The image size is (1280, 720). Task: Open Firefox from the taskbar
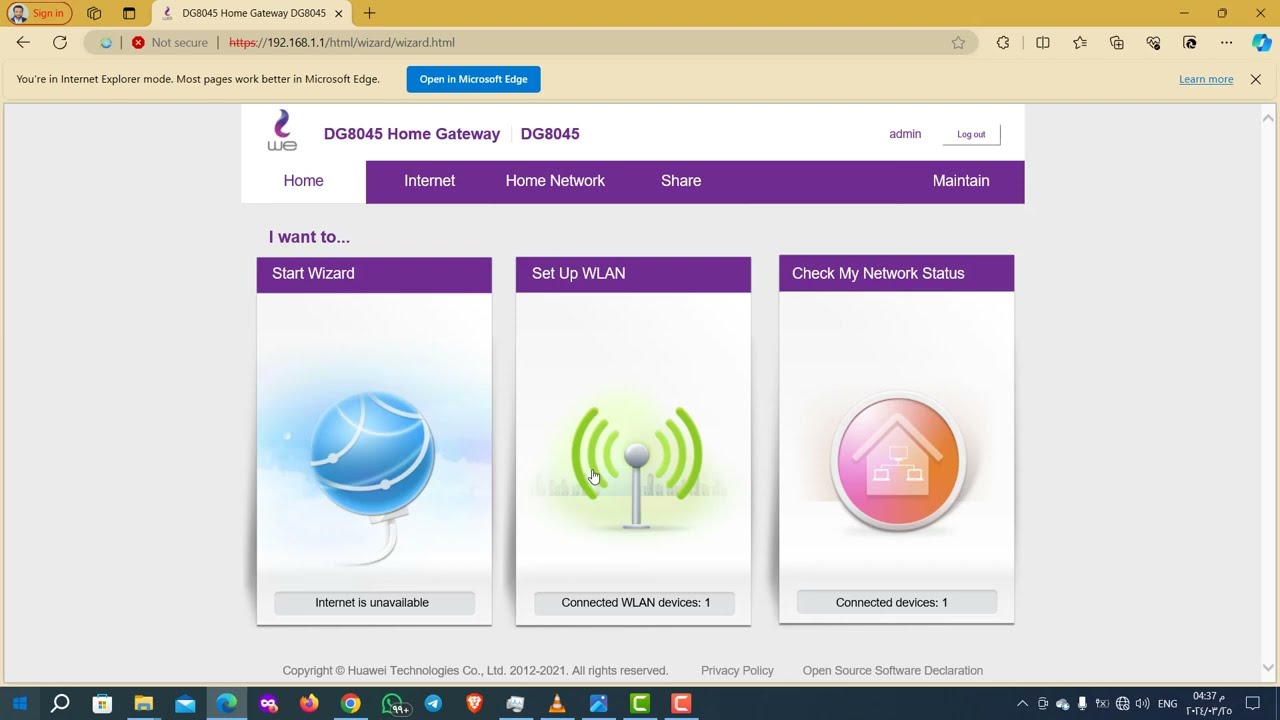tap(309, 704)
